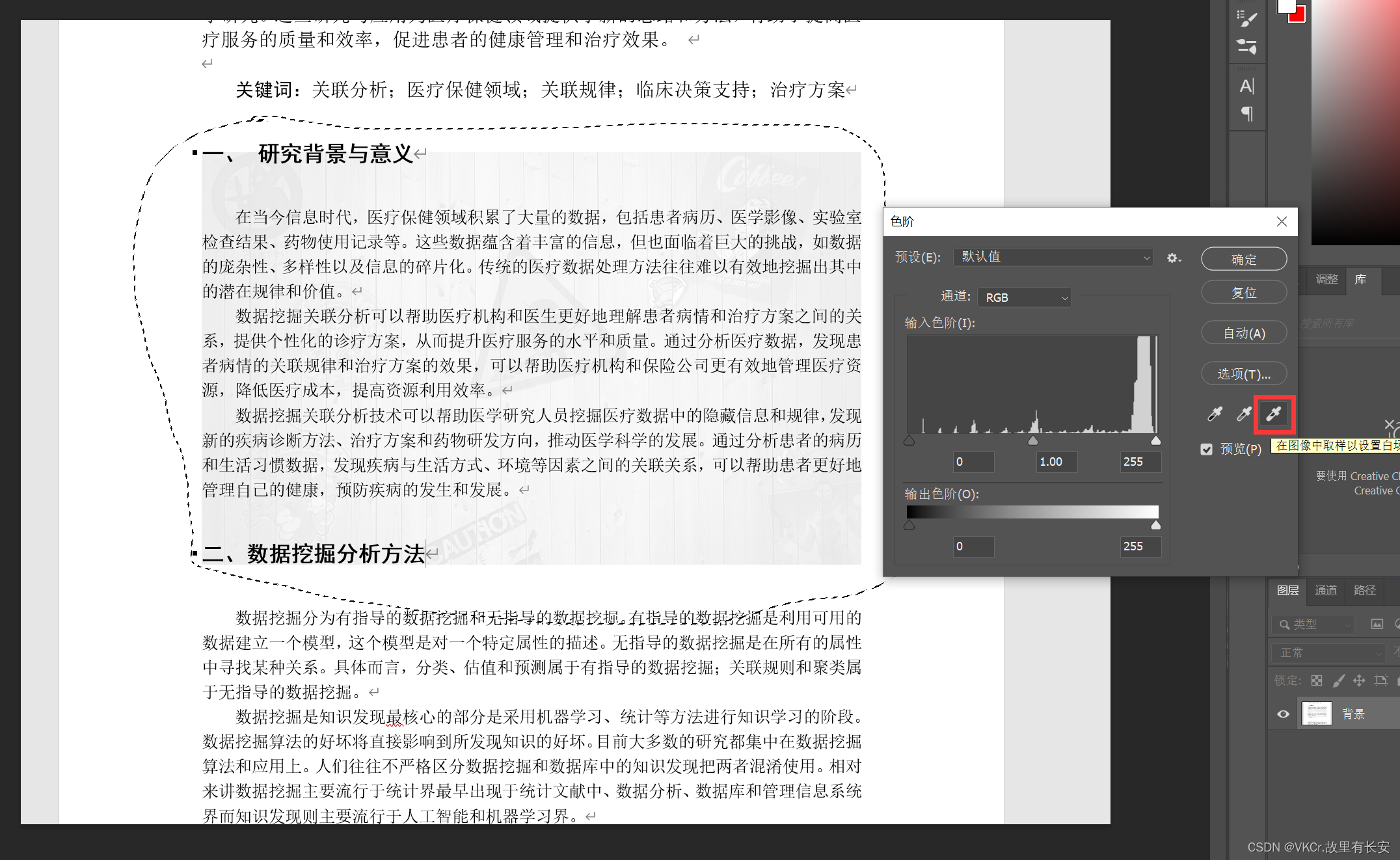Select the gray point eyedropper

(x=1244, y=414)
